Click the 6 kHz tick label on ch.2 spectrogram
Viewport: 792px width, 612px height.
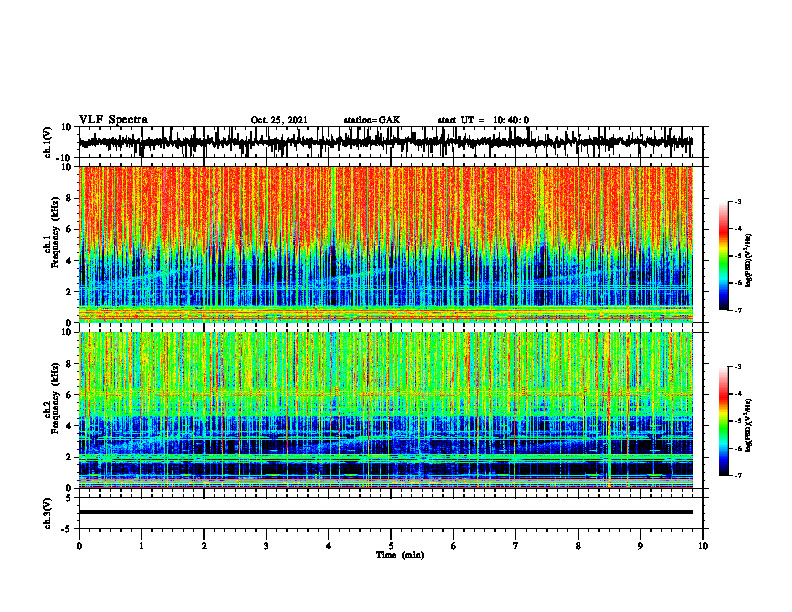tap(70, 394)
